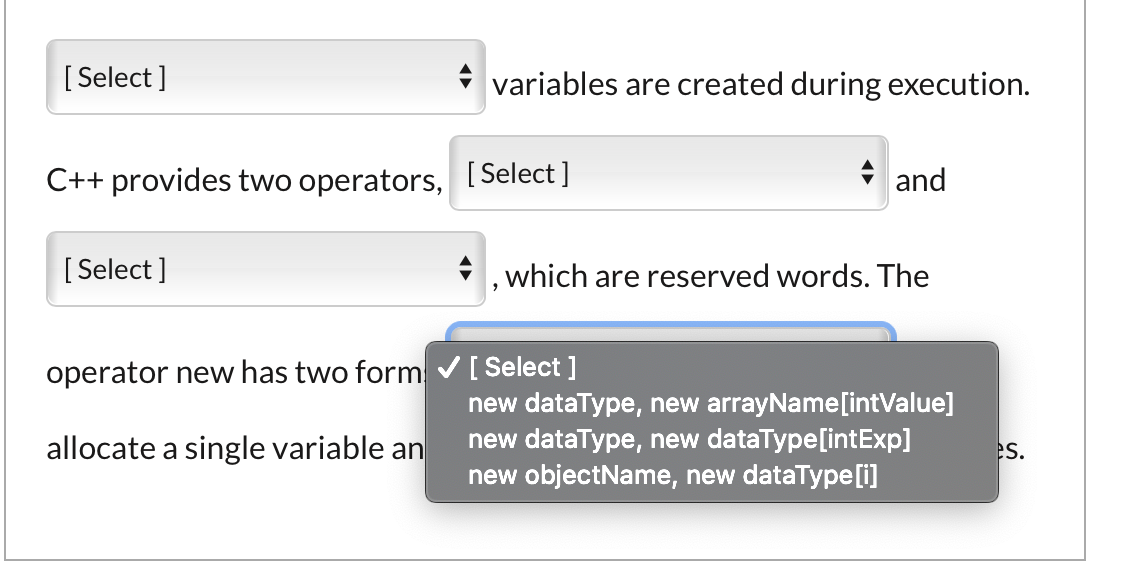1146x586 pixels.
Task: Click the down arrow on the second dropdown control
Action: 866,179
